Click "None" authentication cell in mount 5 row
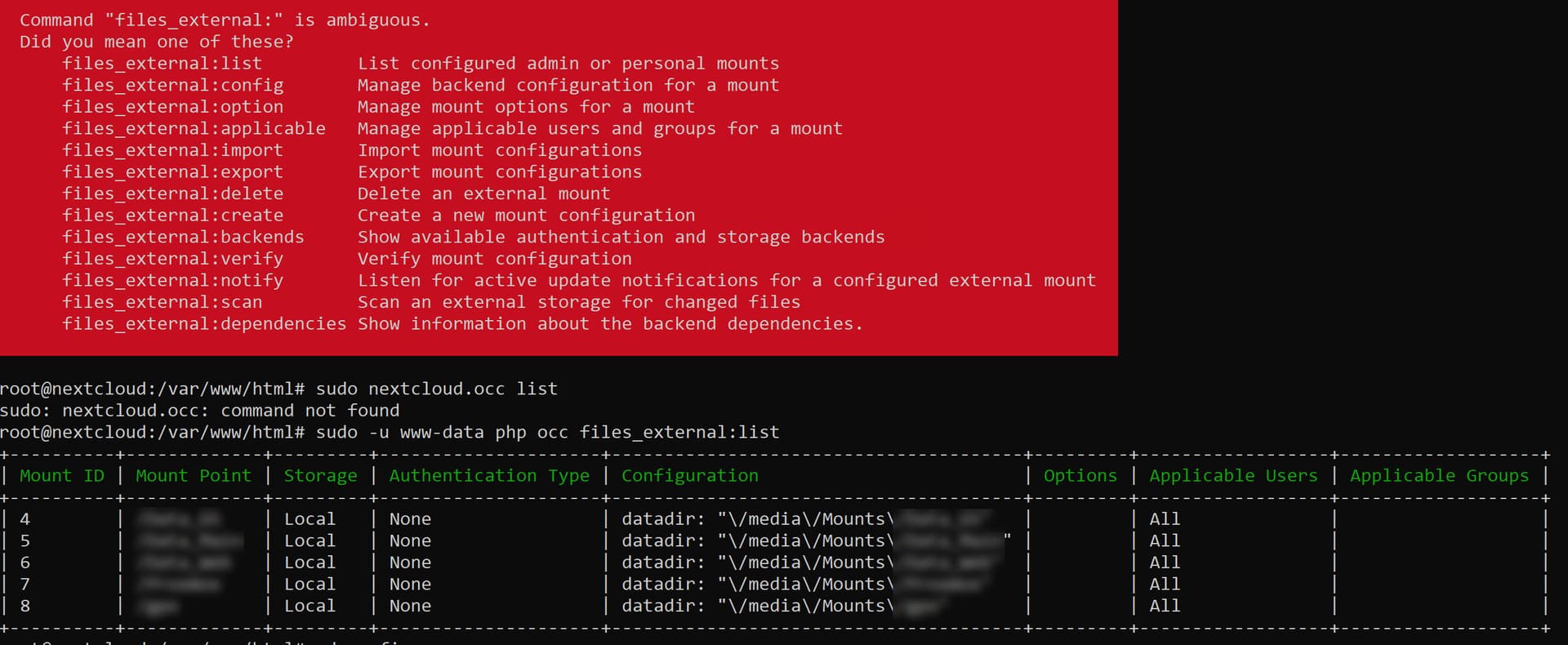Screen dimensions: 1568x645 click(x=410, y=540)
